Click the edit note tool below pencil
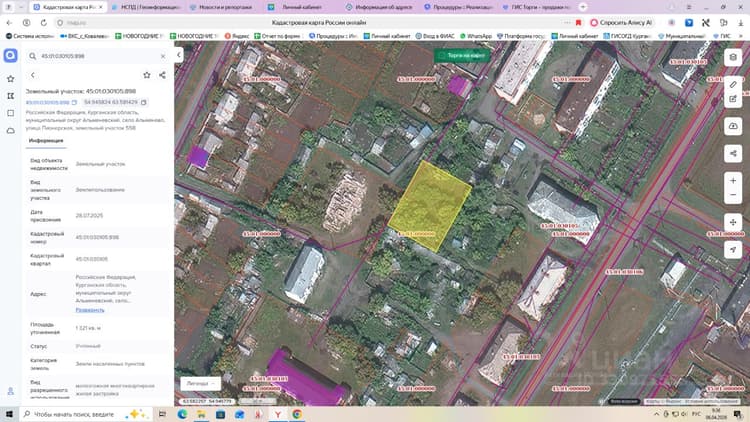The height and width of the screenshot is (422, 750). [x=733, y=99]
